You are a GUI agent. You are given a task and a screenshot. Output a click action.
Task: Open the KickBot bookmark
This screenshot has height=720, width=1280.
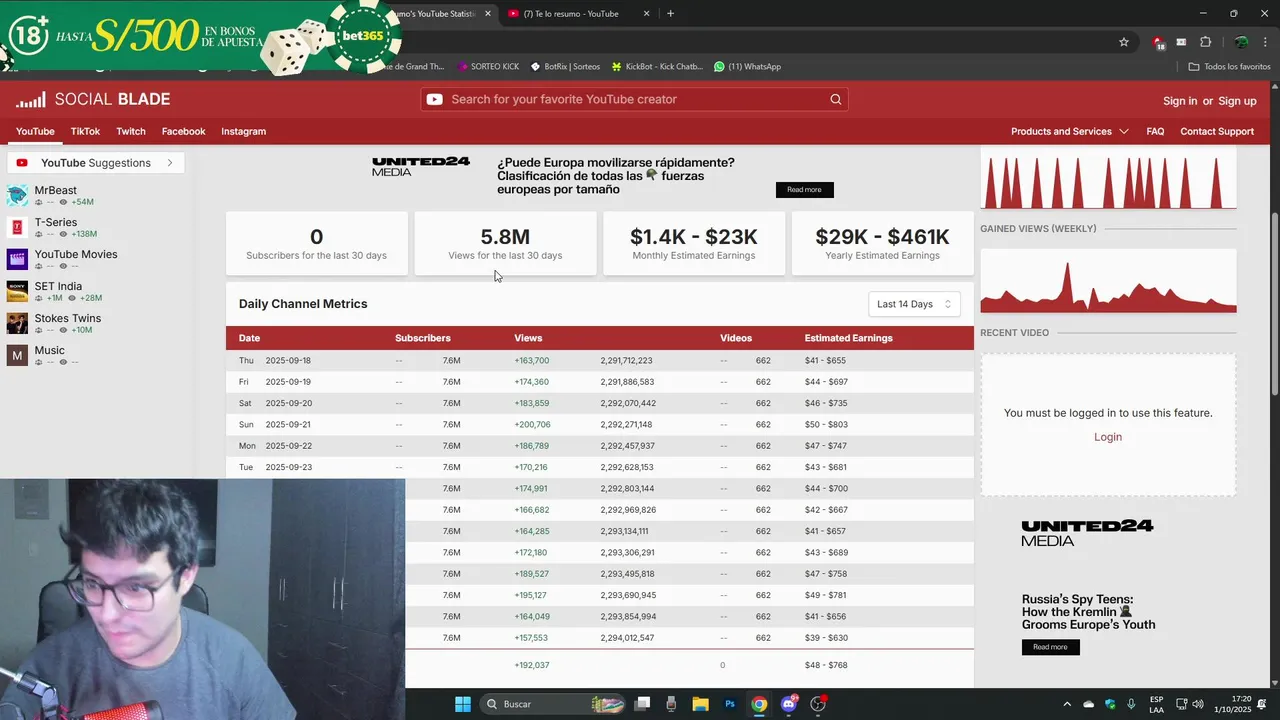tap(656, 66)
